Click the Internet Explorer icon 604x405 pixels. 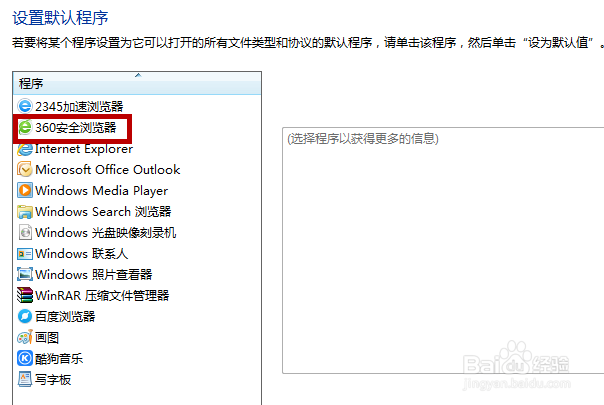25,149
